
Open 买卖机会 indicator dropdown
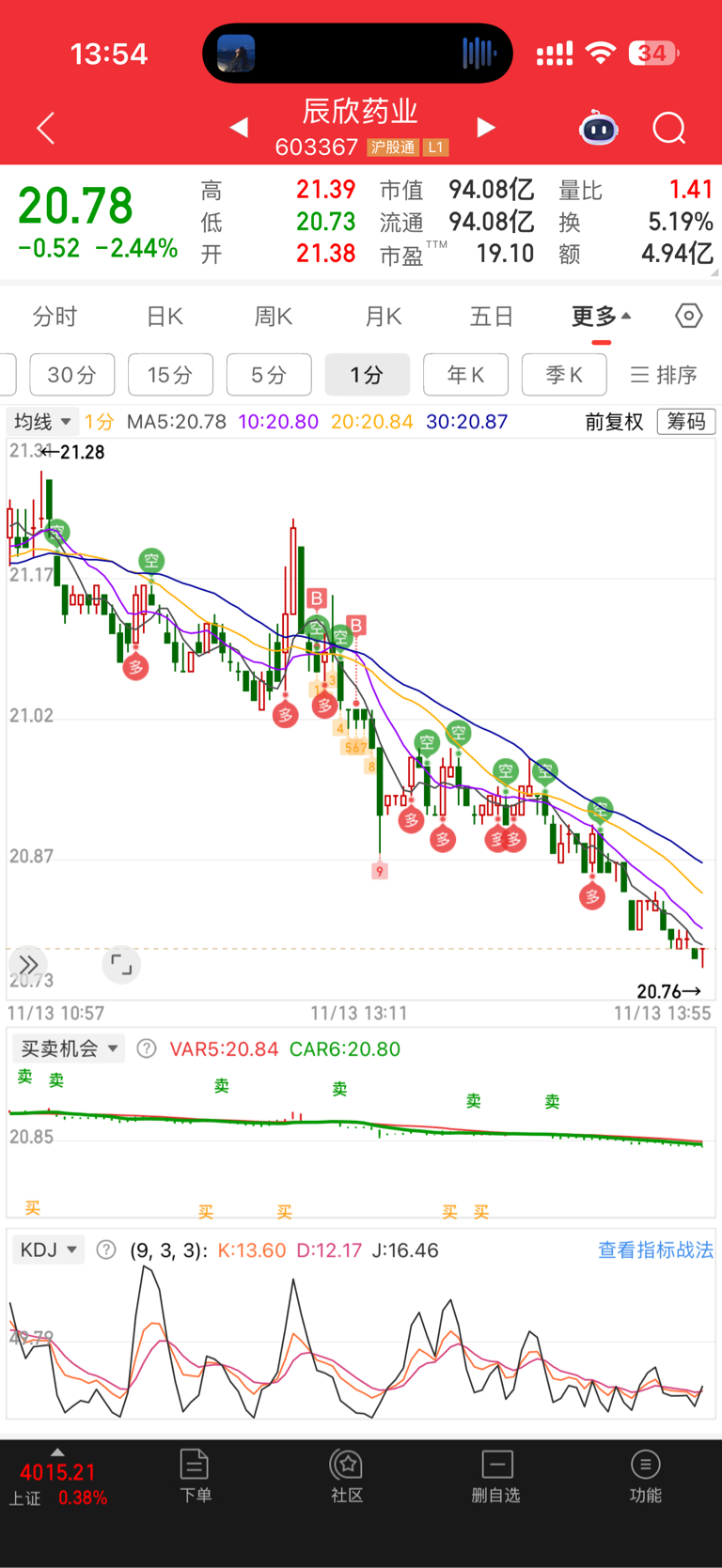(68, 1048)
